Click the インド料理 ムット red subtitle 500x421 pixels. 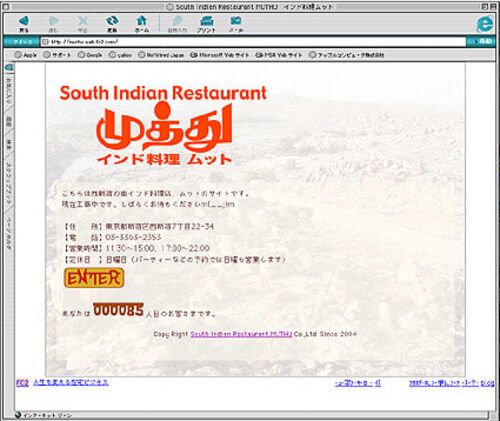coord(164,159)
